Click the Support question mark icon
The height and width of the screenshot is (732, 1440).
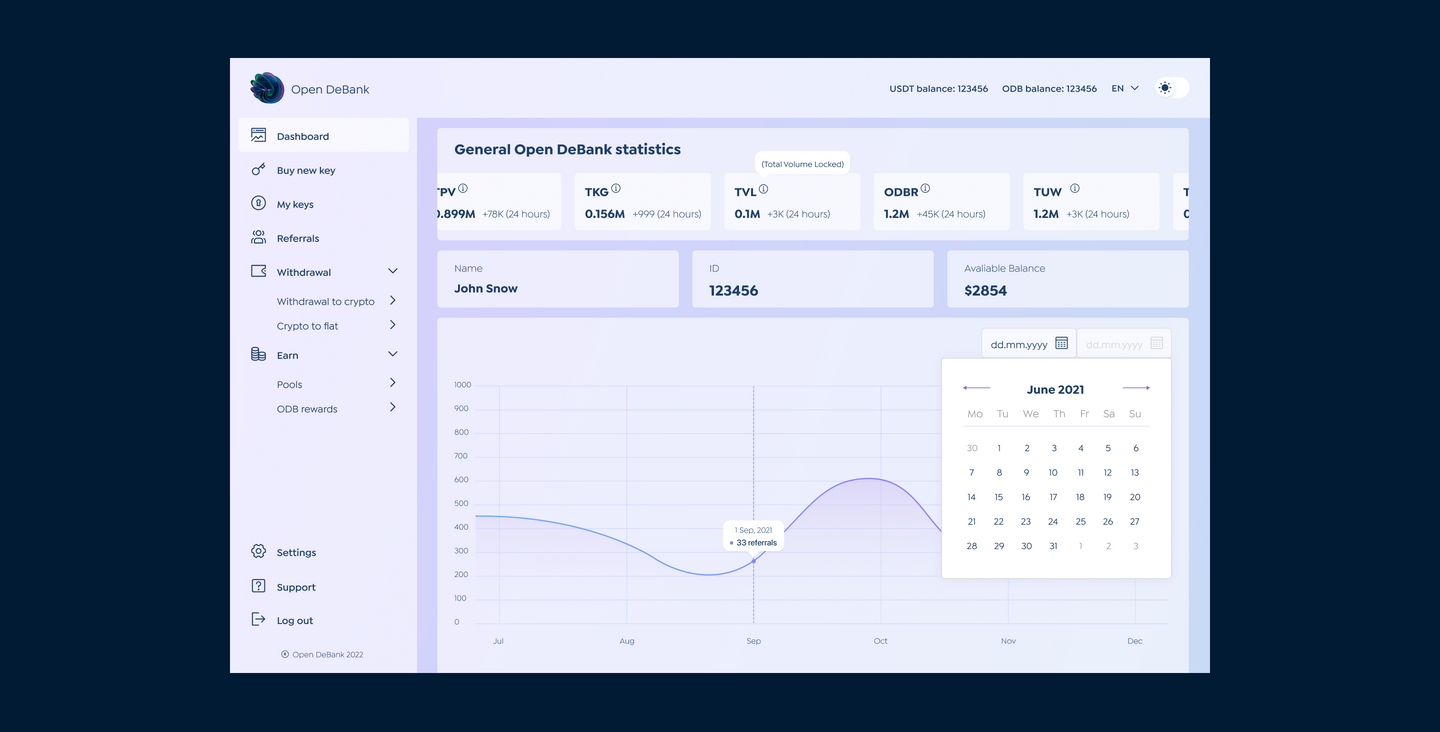258,586
